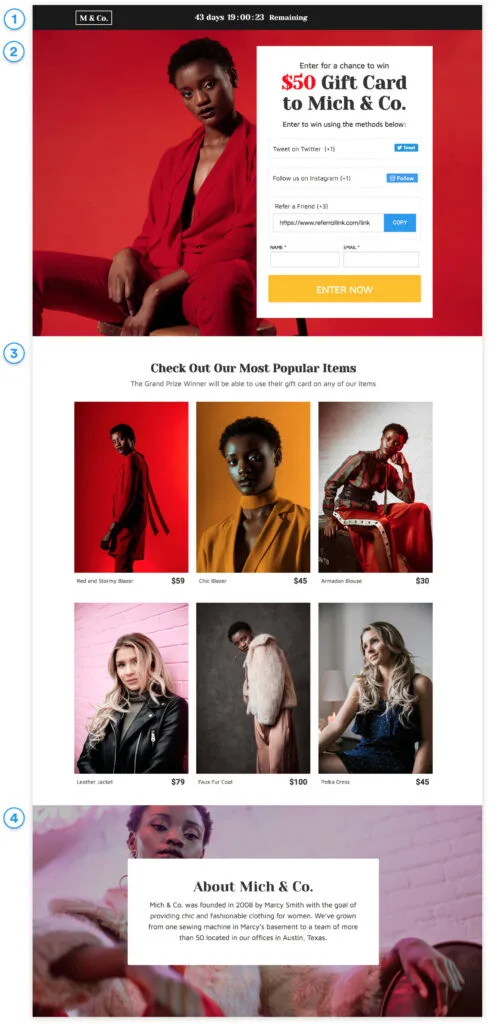Click the Instagram Follow button
This screenshot has height=1024, width=489.
[x=402, y=178]
